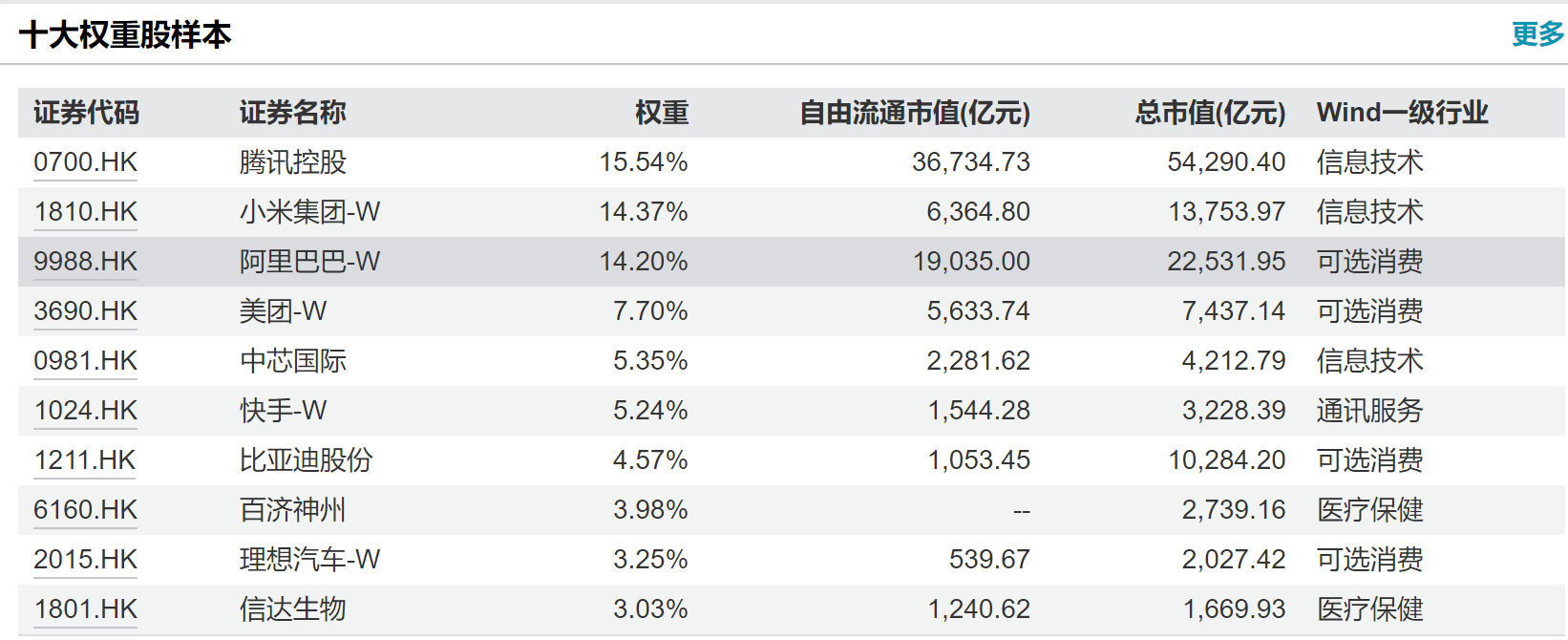Open stock code 6160.HK

pos(86,510)
